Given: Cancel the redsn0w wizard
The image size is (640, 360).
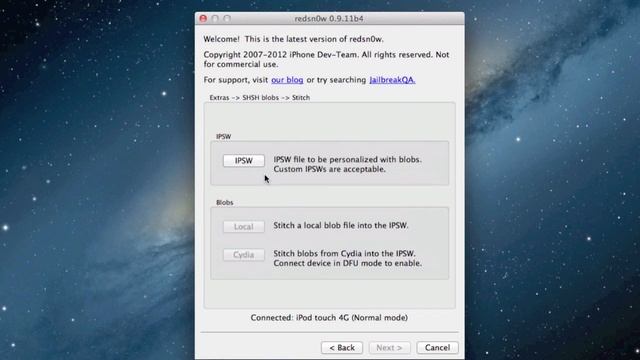Looking at the screenshot, I should point(438,348).
